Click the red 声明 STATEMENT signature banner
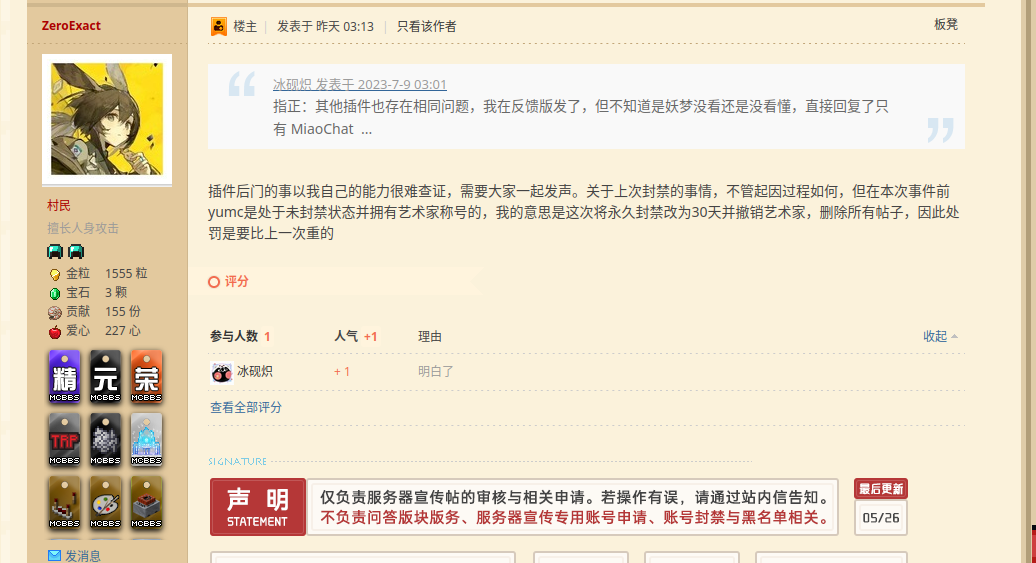 click(257, 507)
